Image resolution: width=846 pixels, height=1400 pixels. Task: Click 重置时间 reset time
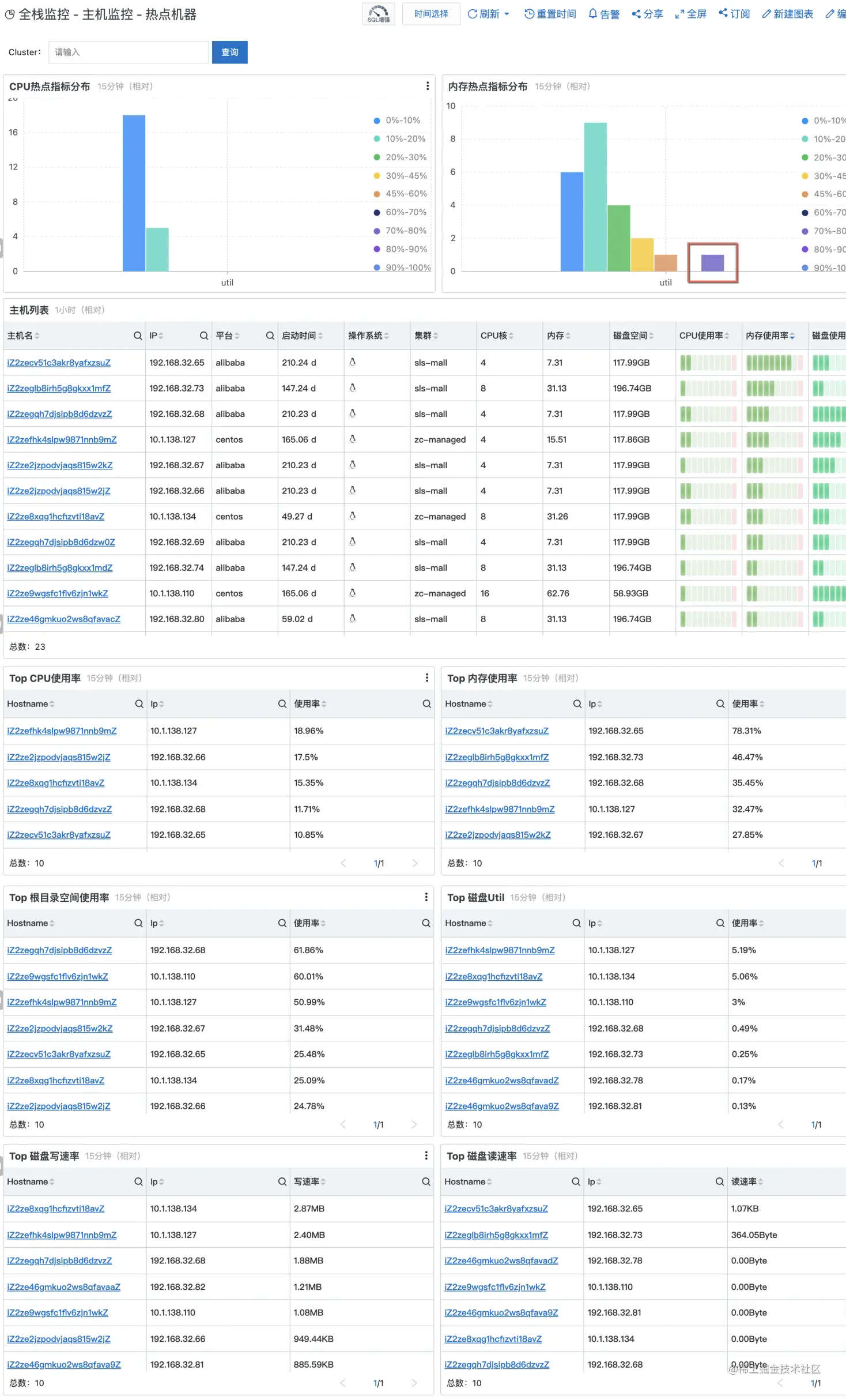click(x=550, y=14)
